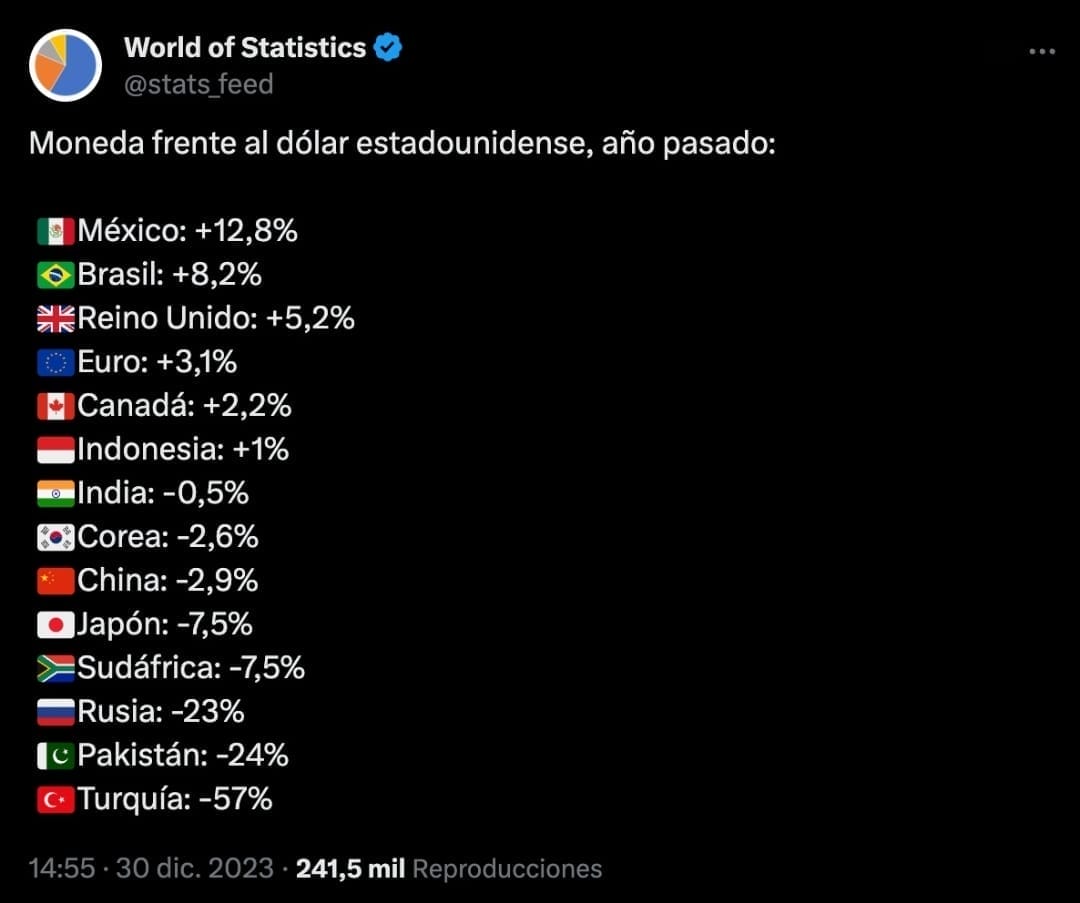Click the Brazil flag emoji
The width and height of the screenshot is (1080, 903).
(55, 273)
